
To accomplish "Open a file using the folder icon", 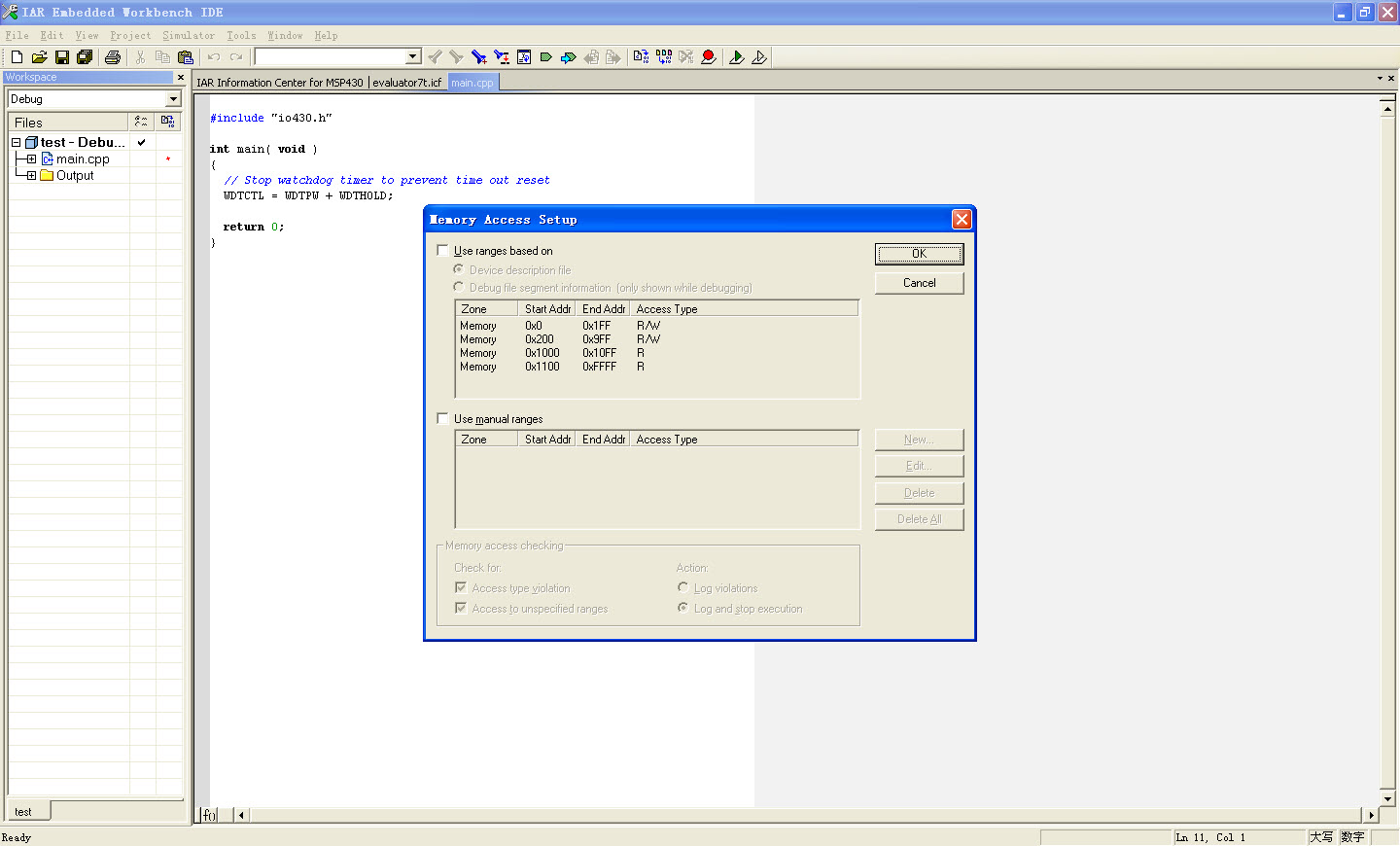I will click(39, 57).
